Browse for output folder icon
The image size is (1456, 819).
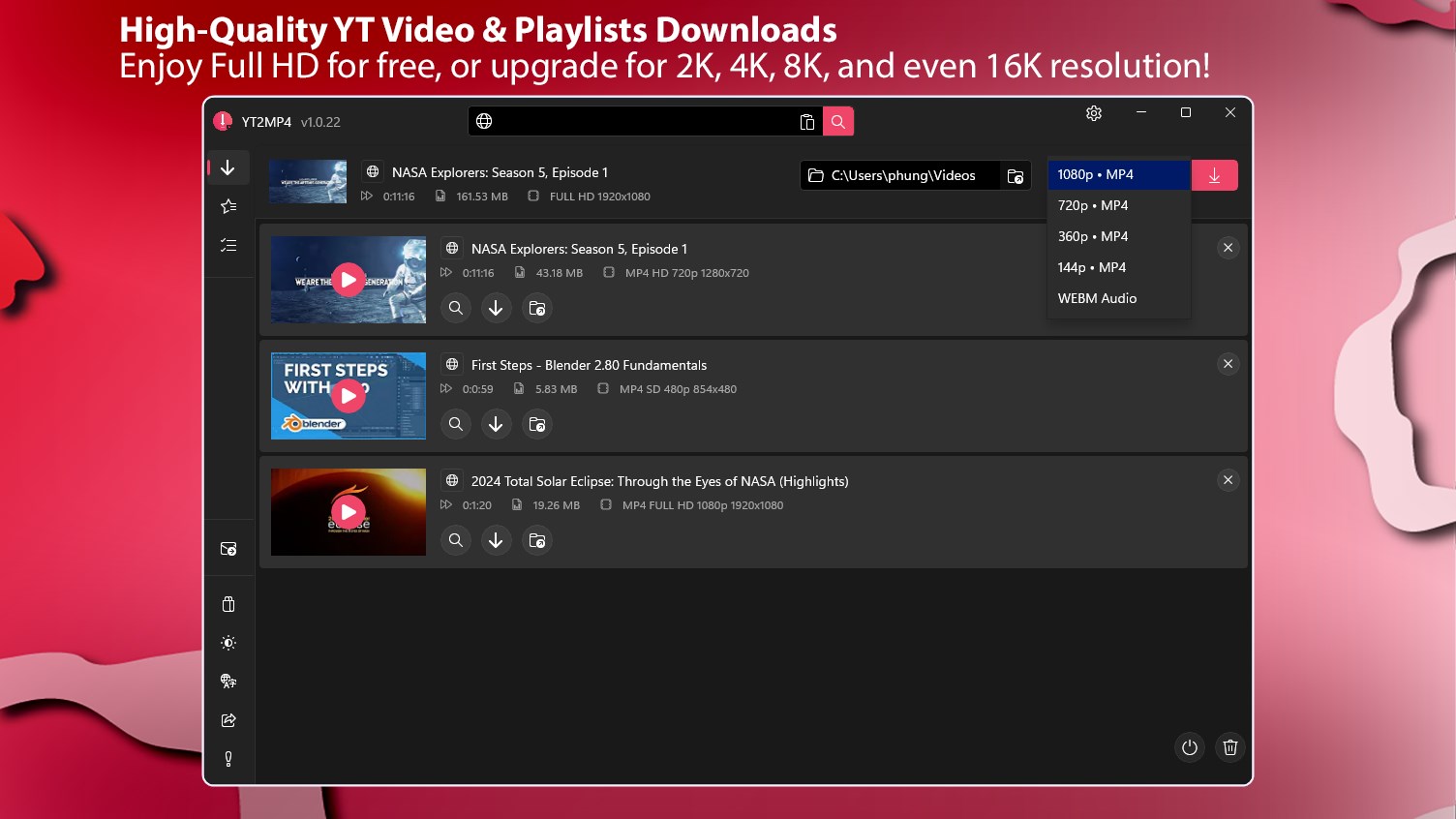point(1016,175)
